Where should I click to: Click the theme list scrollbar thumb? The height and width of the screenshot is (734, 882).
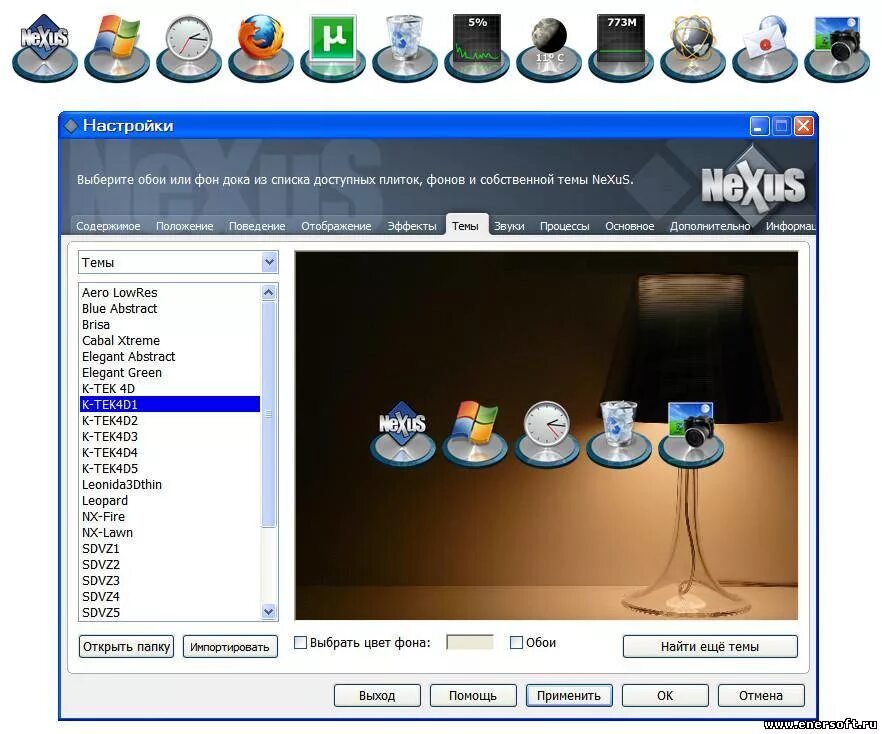pyautogui.click(x=269, y=414)
